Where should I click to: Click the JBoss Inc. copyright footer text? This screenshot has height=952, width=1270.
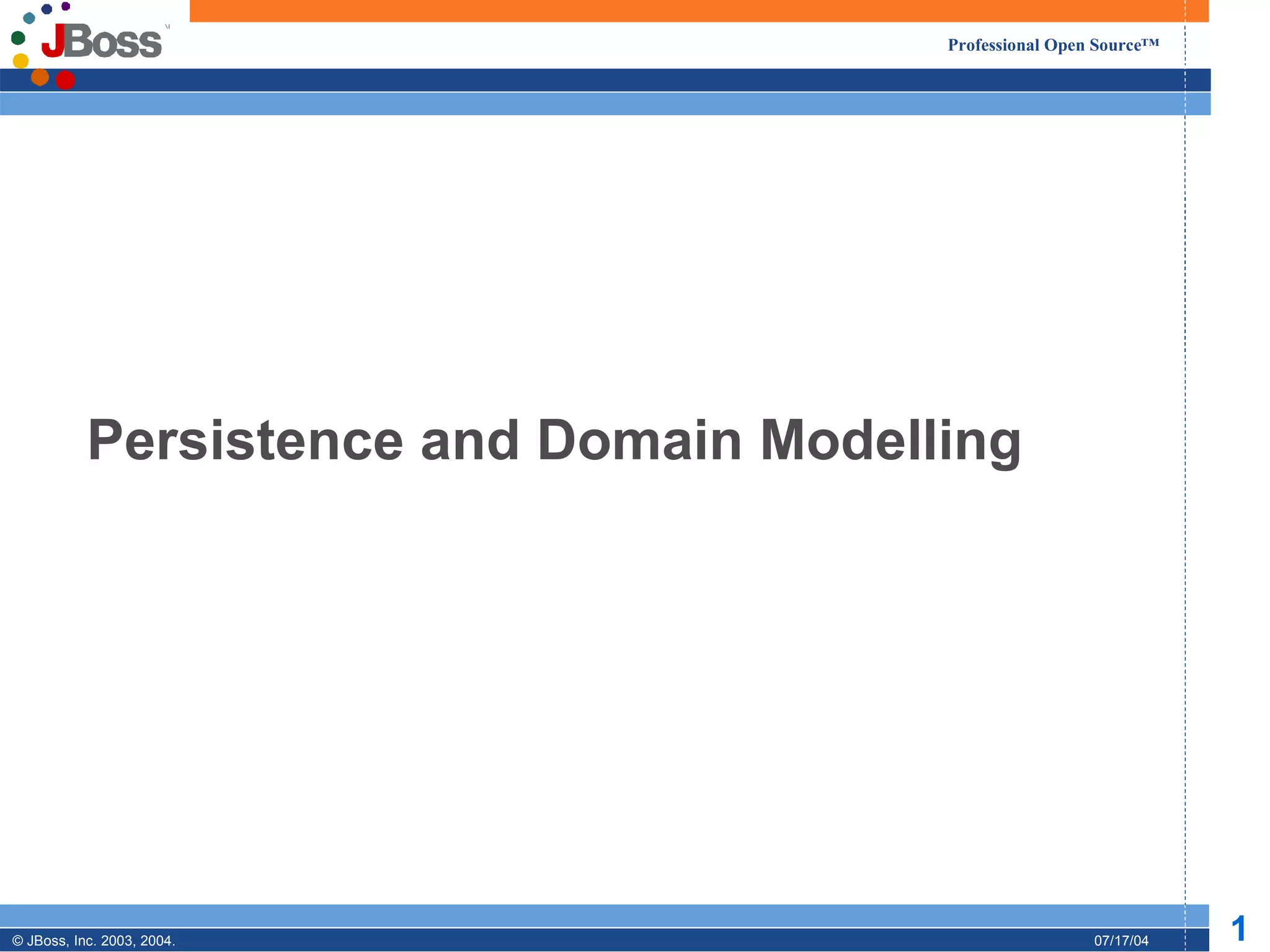click(x=94, y=941)
